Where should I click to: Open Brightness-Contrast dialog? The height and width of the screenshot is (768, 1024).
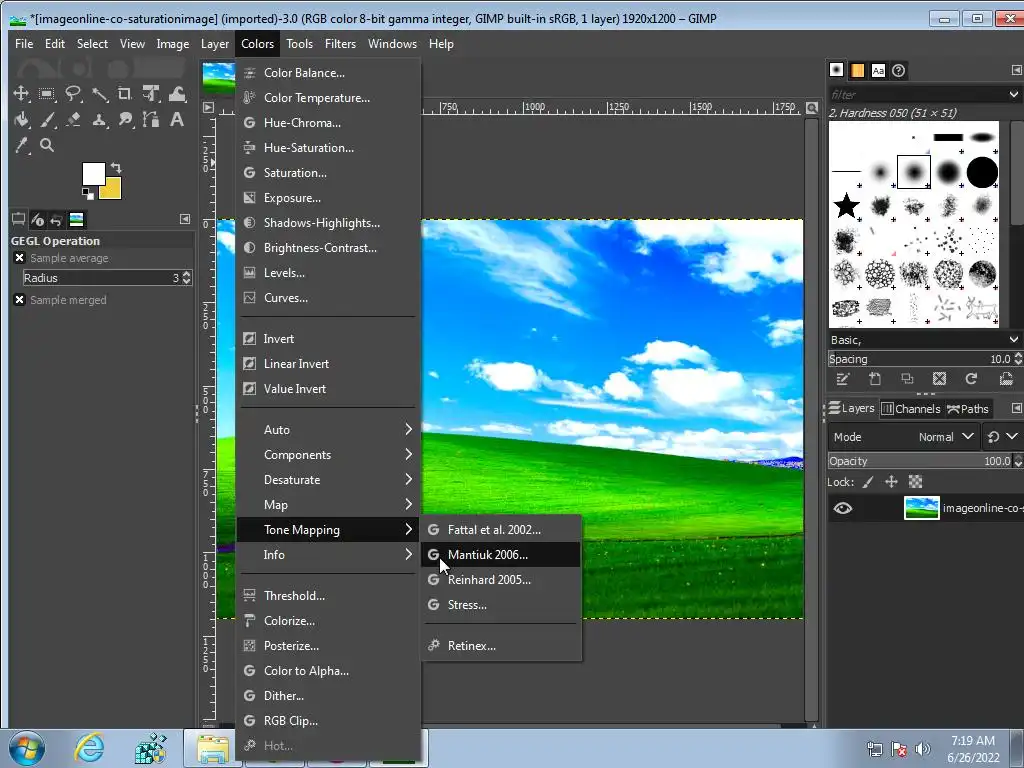click(328, 248)
